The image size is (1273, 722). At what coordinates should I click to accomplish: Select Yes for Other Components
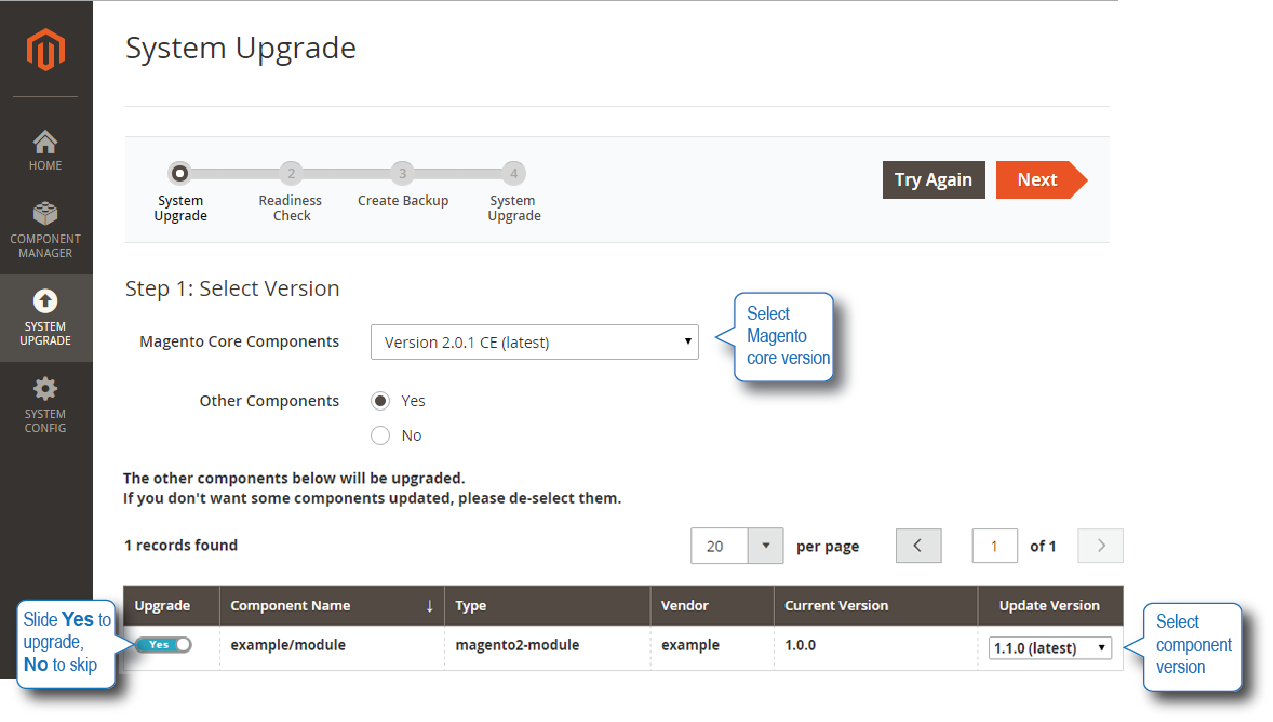380,401
